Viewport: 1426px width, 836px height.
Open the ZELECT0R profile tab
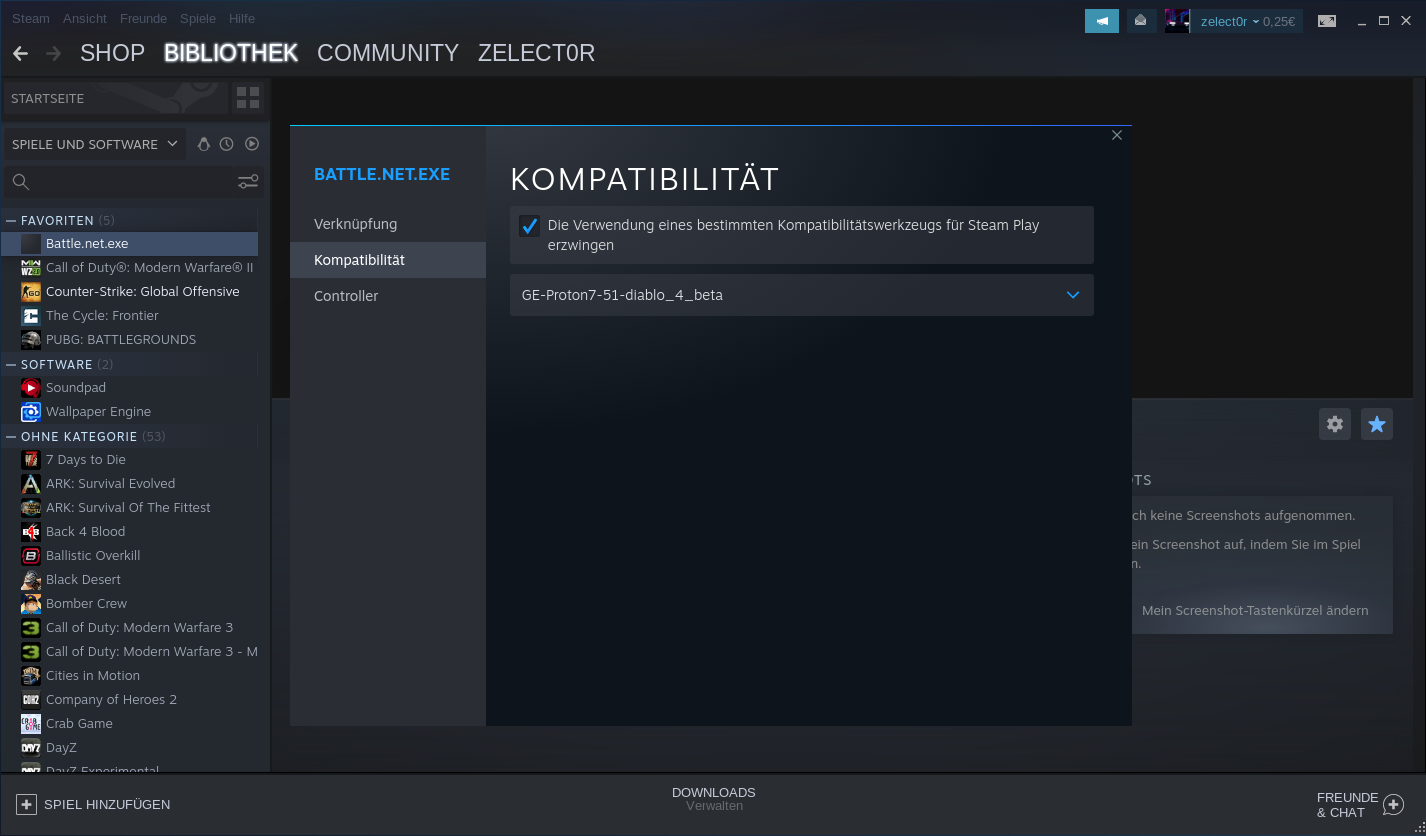(x=537, y=53)
